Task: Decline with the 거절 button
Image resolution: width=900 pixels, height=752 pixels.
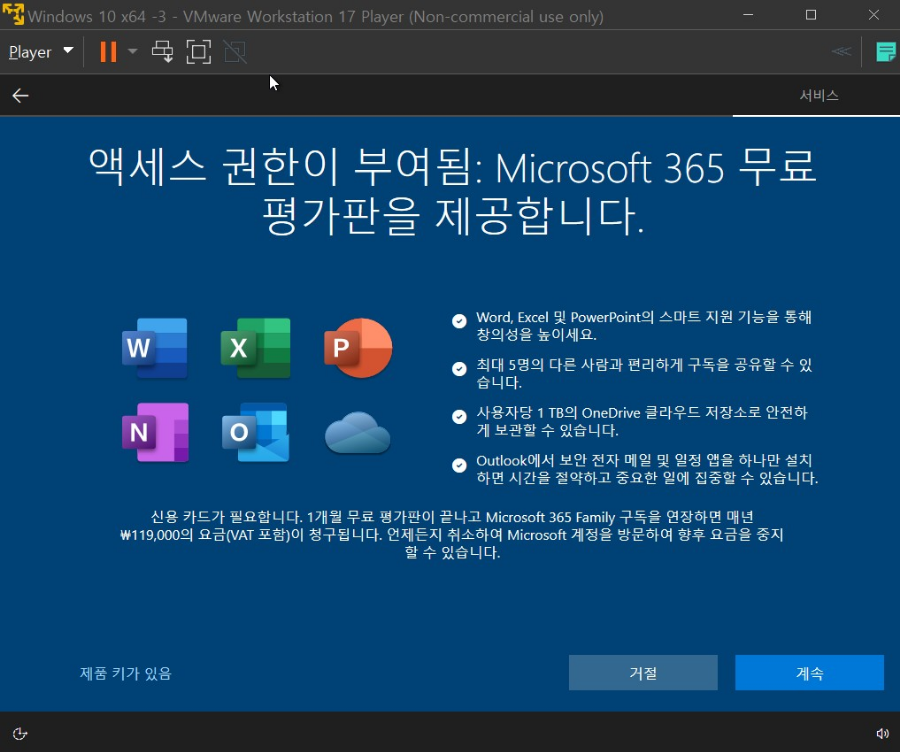Action: (x=643, y=672)
